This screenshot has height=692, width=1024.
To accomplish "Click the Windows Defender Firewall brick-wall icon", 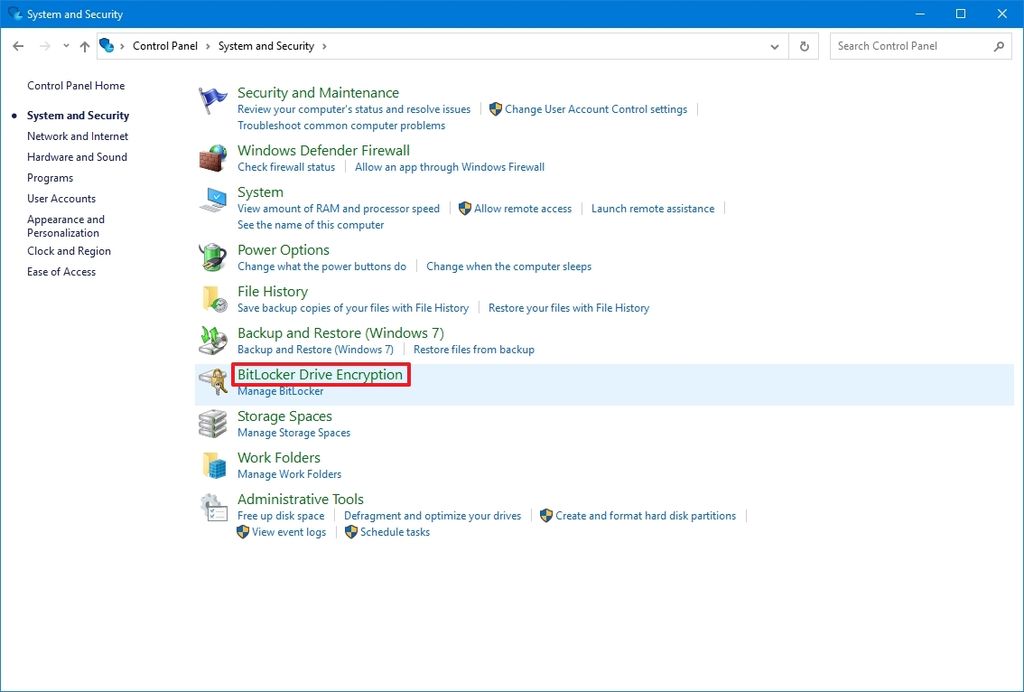I will 211,158.
